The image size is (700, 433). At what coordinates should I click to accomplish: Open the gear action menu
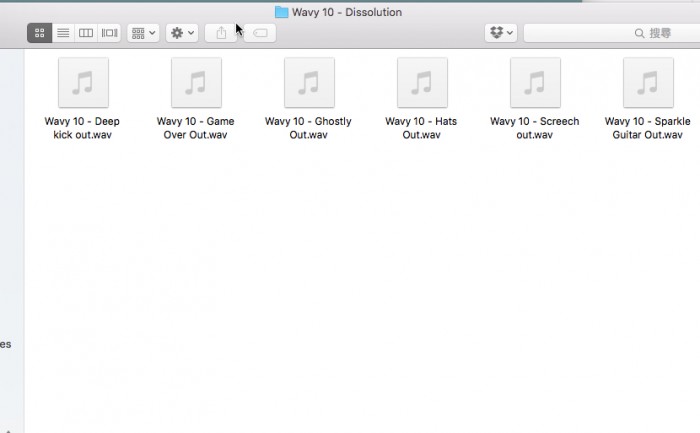coord(182,33)
